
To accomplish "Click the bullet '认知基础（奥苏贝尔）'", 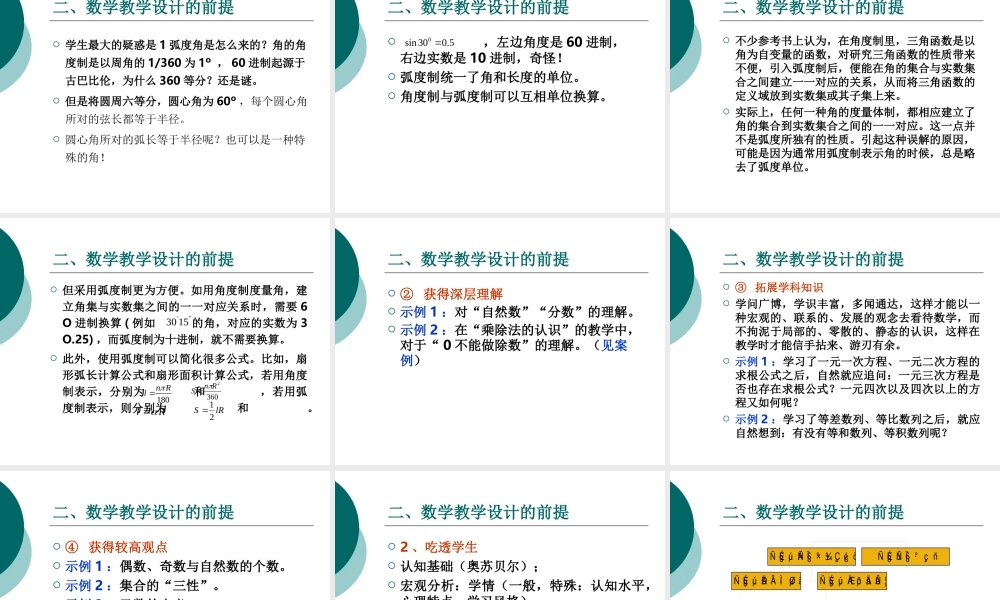I will [469, 566].
